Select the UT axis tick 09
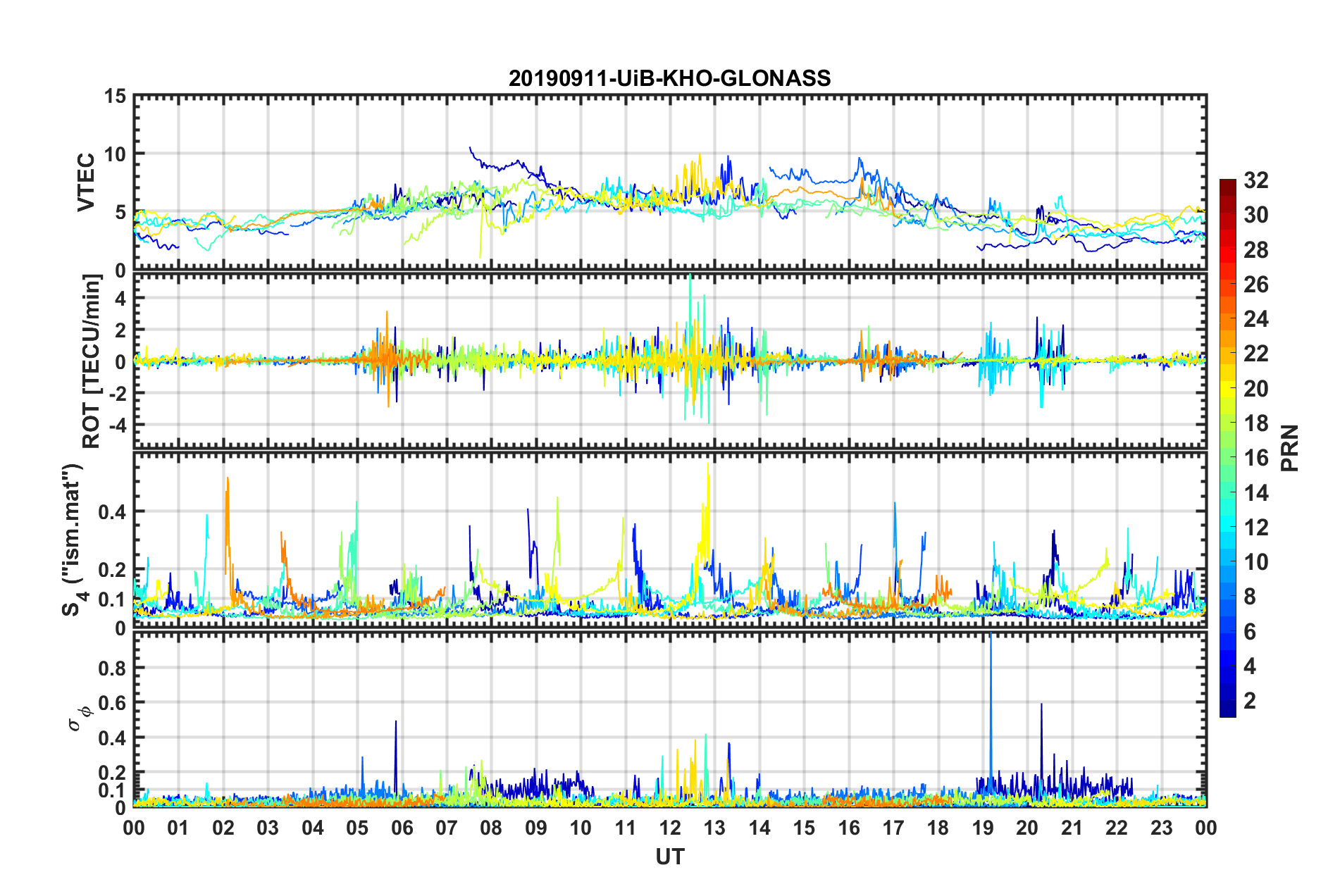 (x=535, y=828)
